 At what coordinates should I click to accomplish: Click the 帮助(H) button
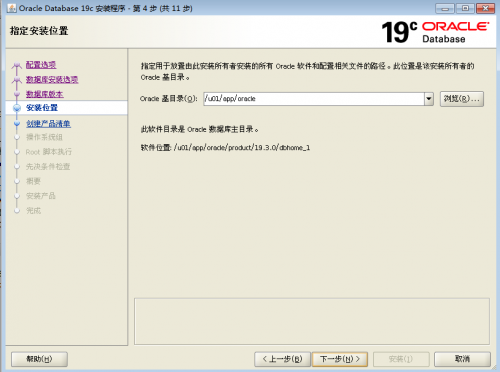coord(39,359)
